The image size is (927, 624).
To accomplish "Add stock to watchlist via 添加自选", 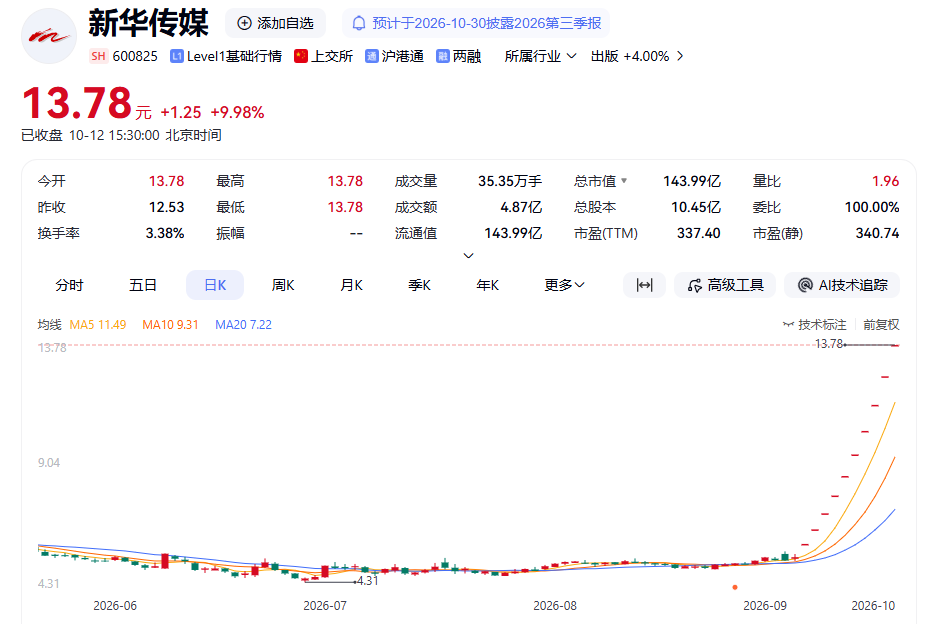I will pyautogui.click(x=275, y=23).
